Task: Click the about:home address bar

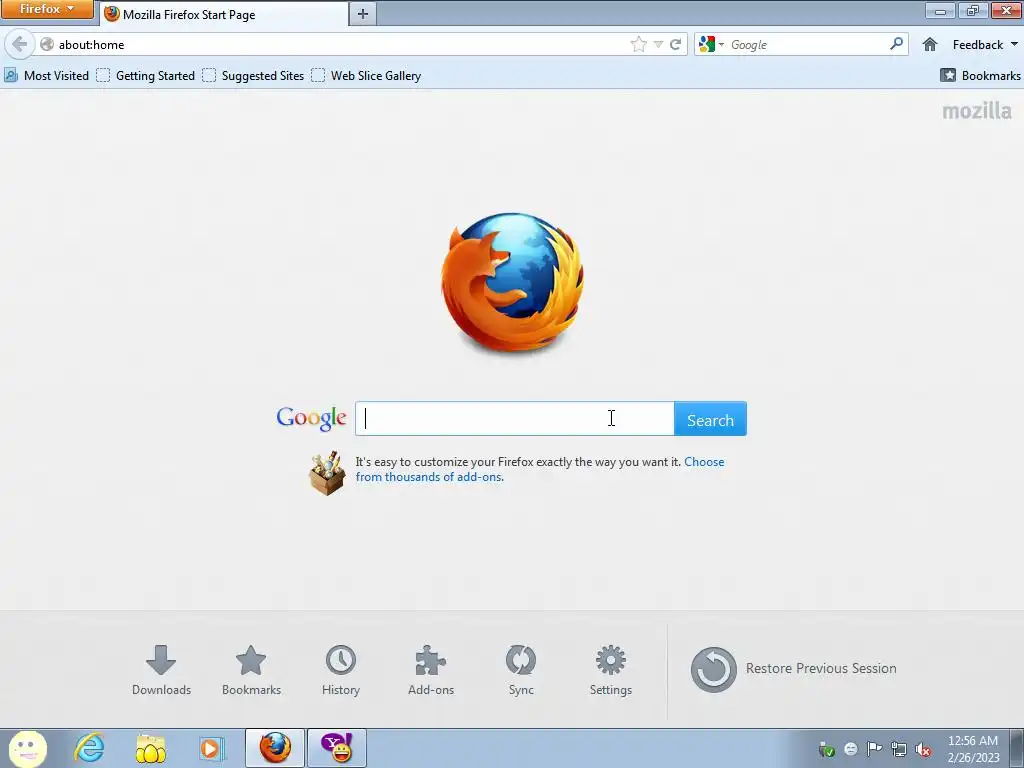Action: point(340,44)
